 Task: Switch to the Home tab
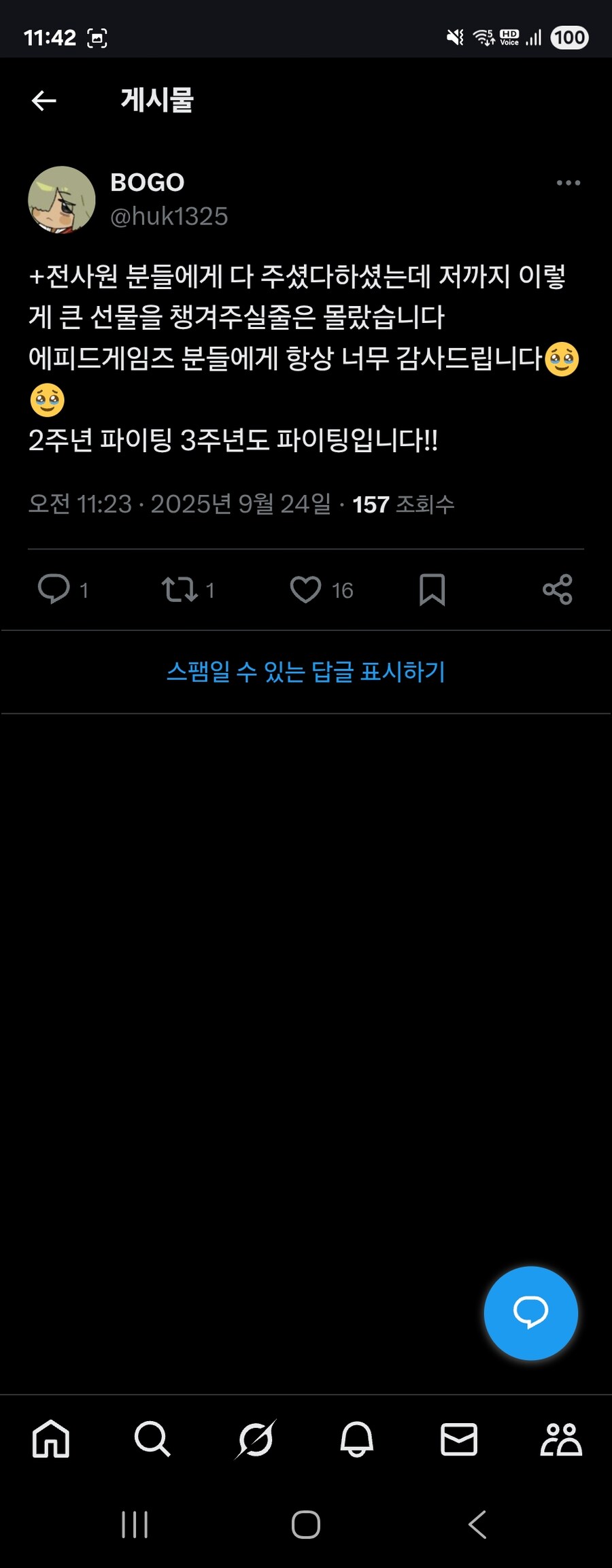[x=51, y=1439]
